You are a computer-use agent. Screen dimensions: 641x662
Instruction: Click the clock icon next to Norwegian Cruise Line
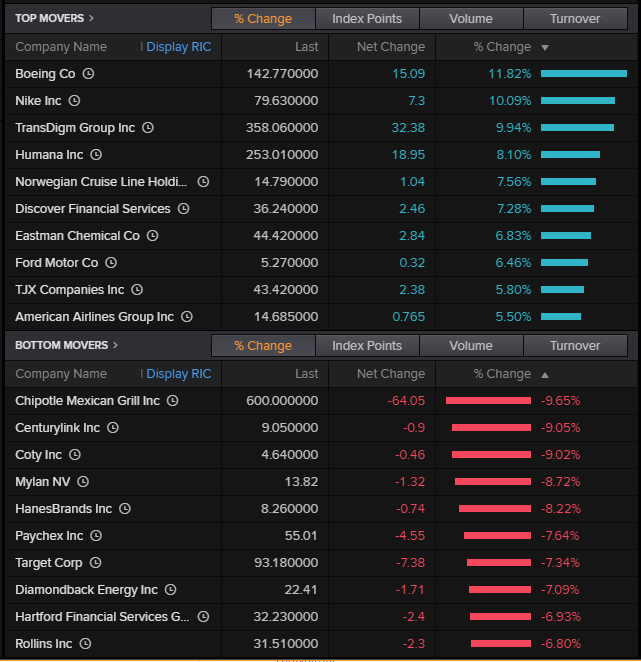tap(204, 182)
